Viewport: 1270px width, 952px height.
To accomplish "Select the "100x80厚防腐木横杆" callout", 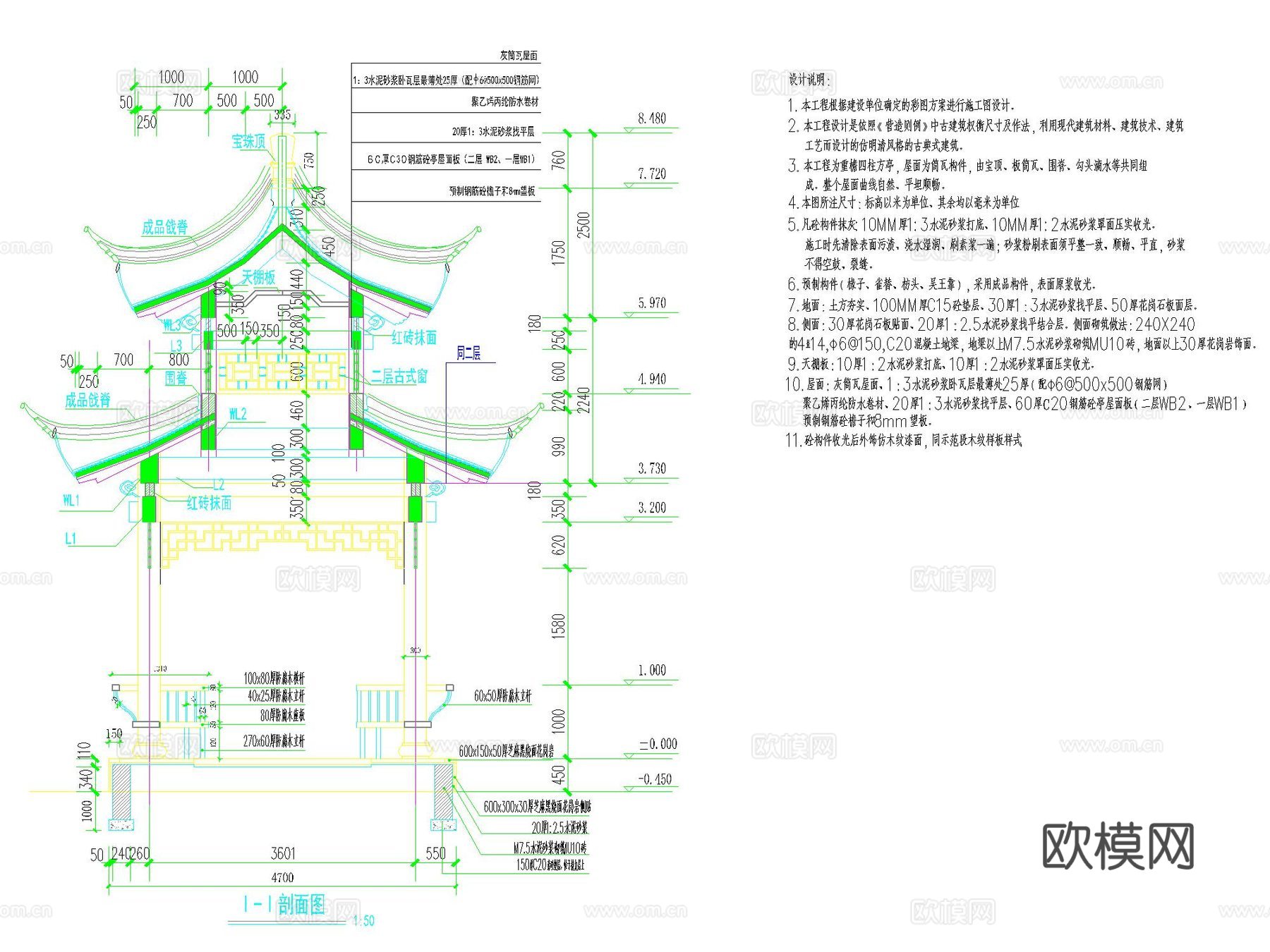I will (x=274, y=678).
